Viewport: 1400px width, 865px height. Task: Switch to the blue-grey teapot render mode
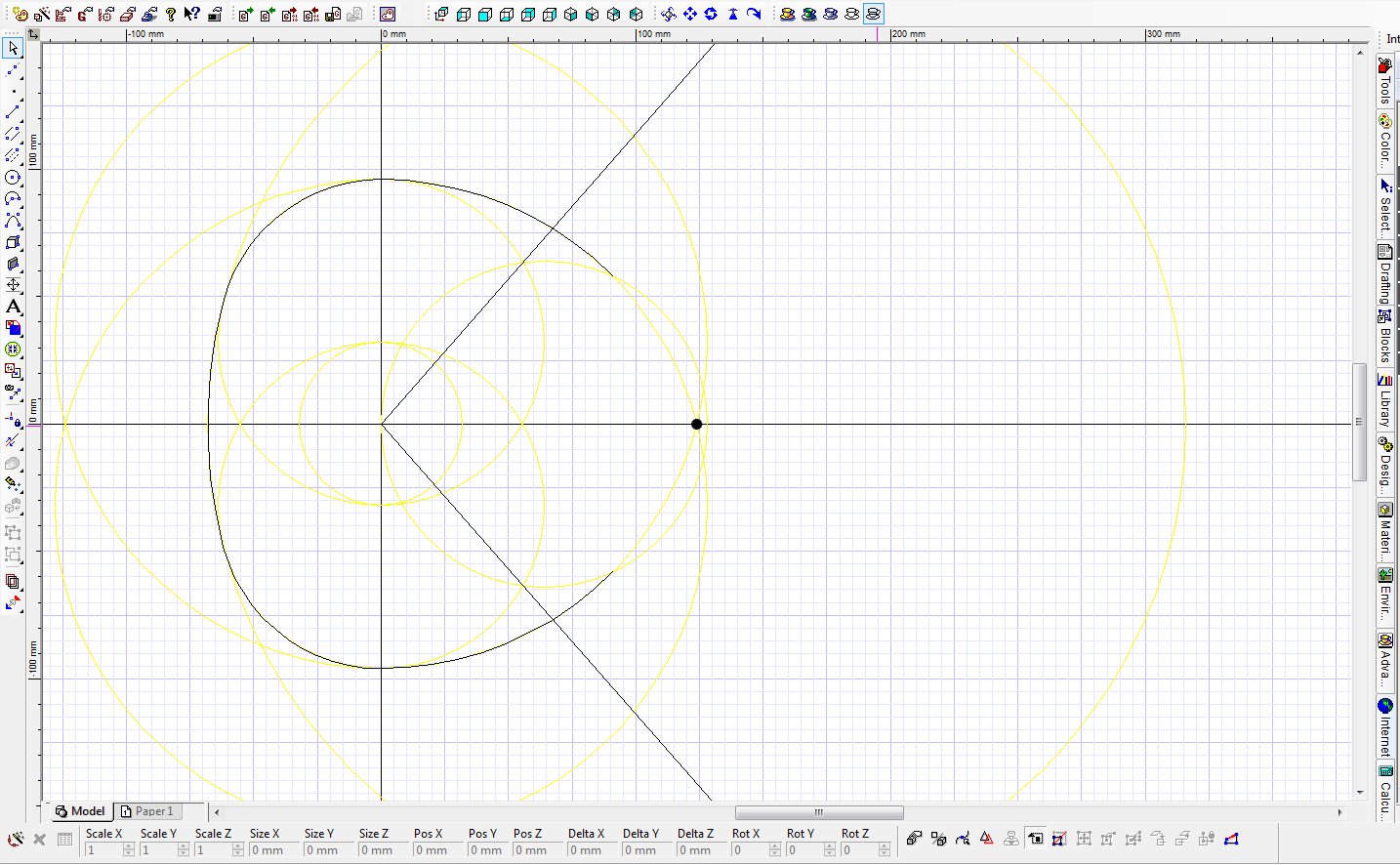coord(830,15)
